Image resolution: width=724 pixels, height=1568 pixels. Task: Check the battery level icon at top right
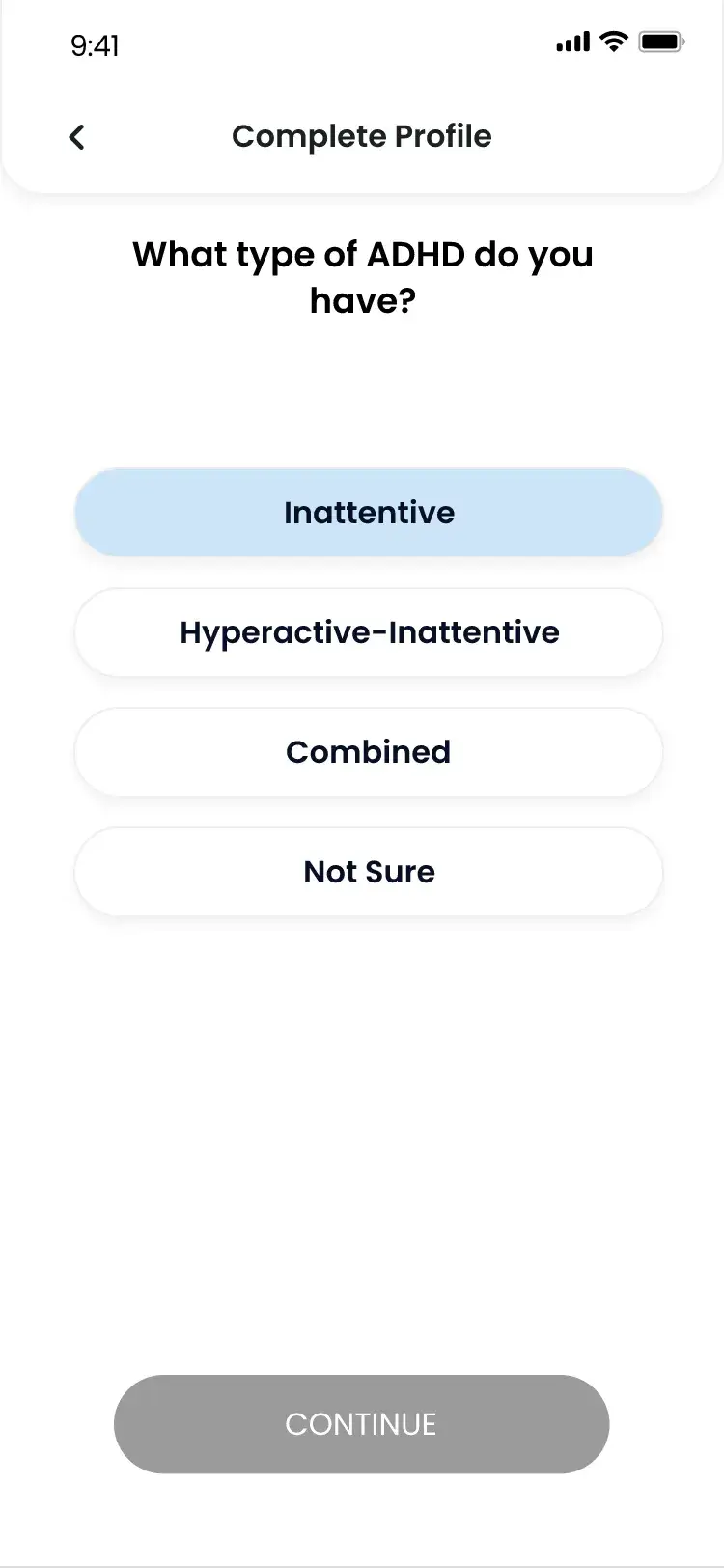click(662, 42)
